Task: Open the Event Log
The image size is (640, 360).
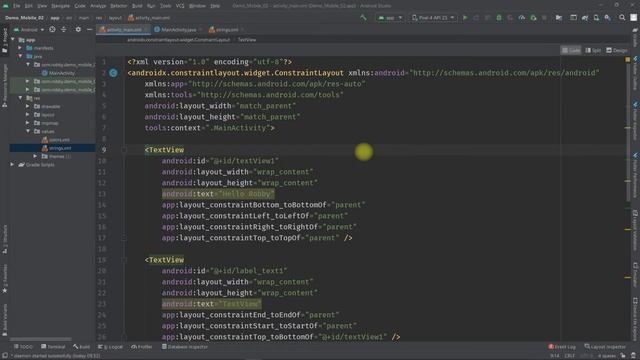Action: [x=562, y=347]
